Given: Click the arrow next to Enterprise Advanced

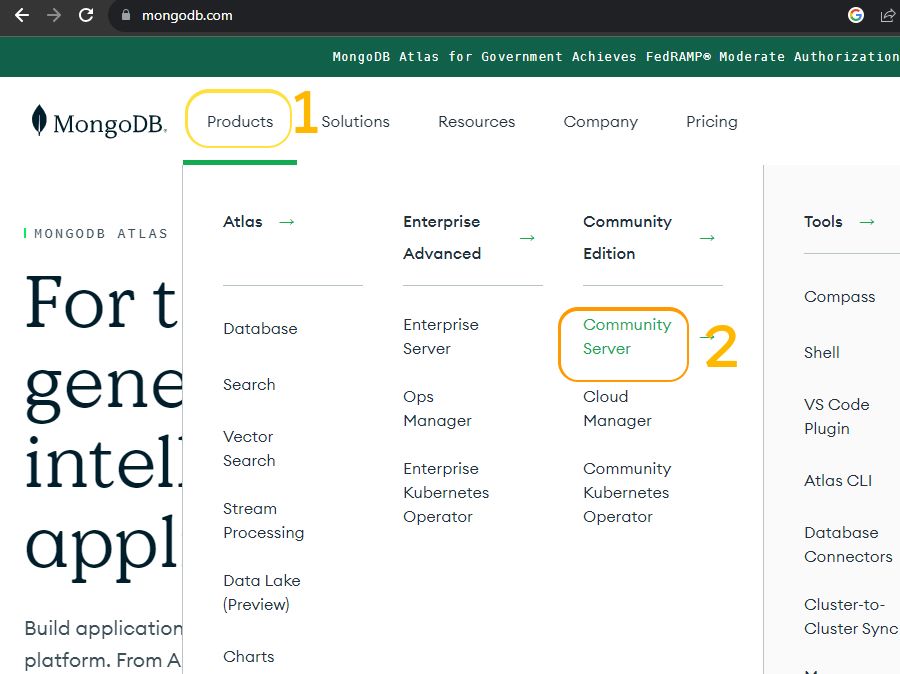Looking at the screenshot, I should tap(527, 238).
